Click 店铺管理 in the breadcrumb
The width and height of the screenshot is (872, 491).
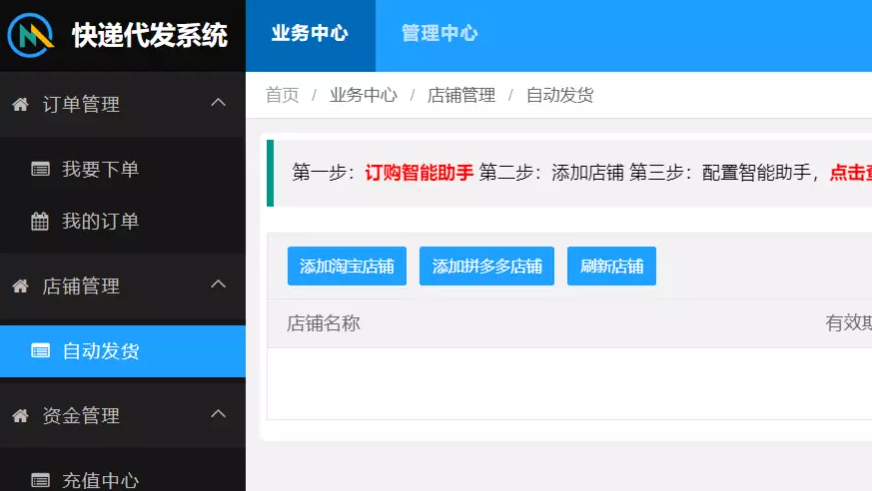[461, 95]
